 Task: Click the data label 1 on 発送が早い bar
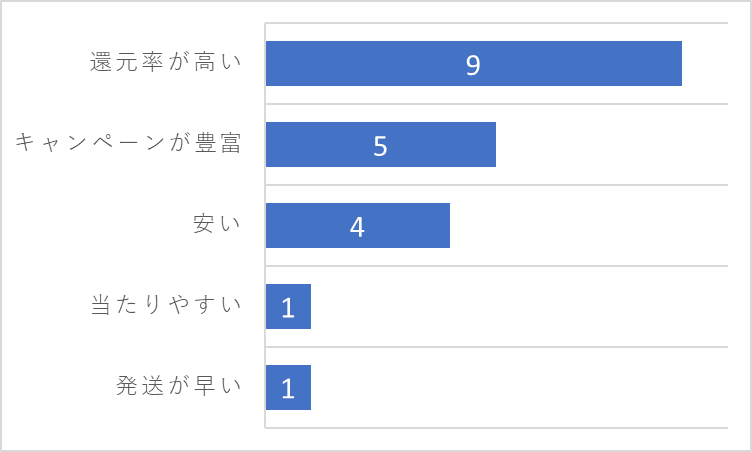(288, 389)
